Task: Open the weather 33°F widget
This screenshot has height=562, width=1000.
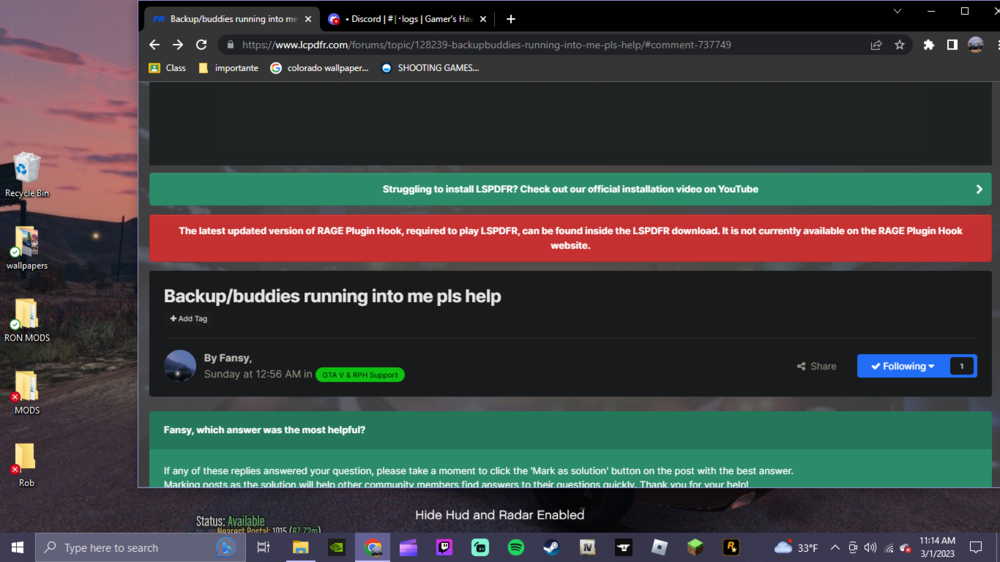Action: tap(796, 547)
